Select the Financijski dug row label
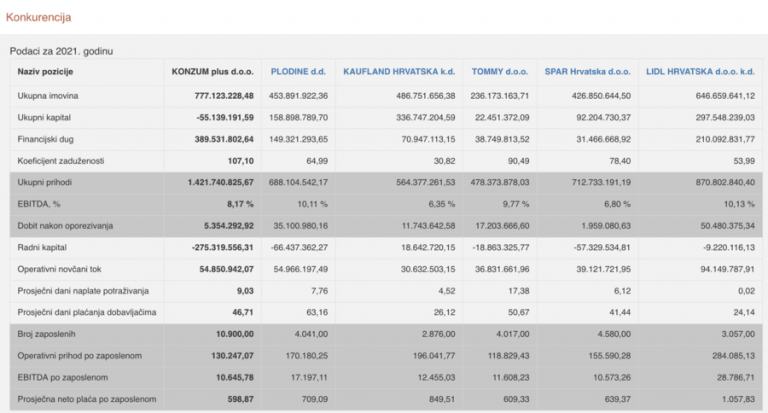The image size is (768, 413). coord(47,139)
